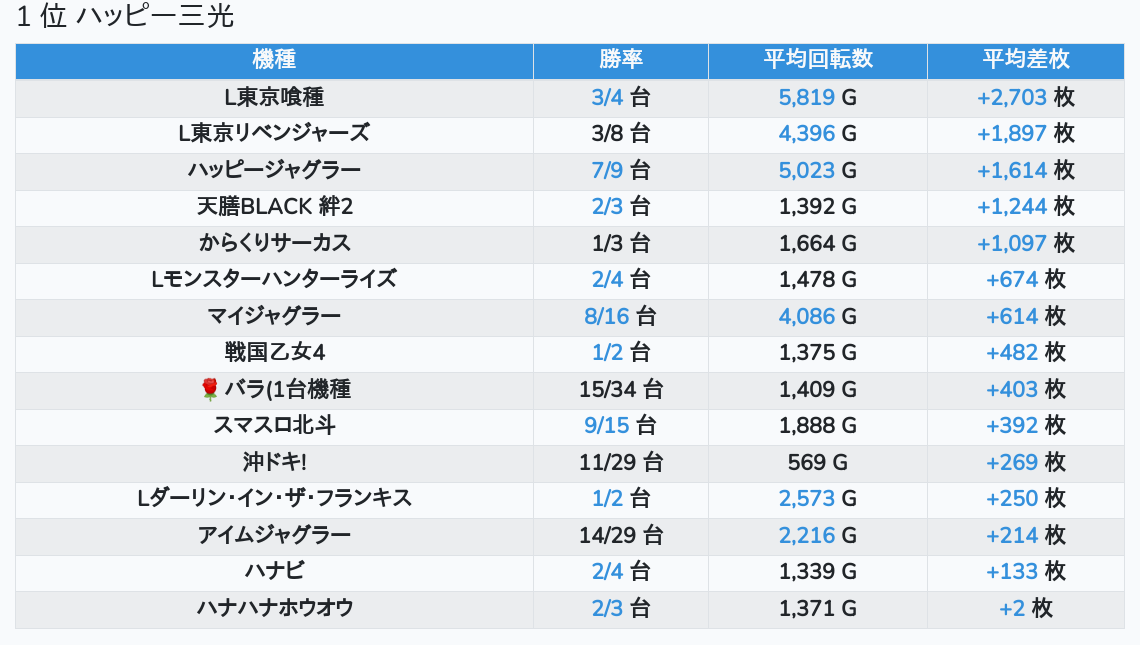Click the rose icon beside バラ
1140x645 pixels.
pyautogui.click(x=209, y=389)
